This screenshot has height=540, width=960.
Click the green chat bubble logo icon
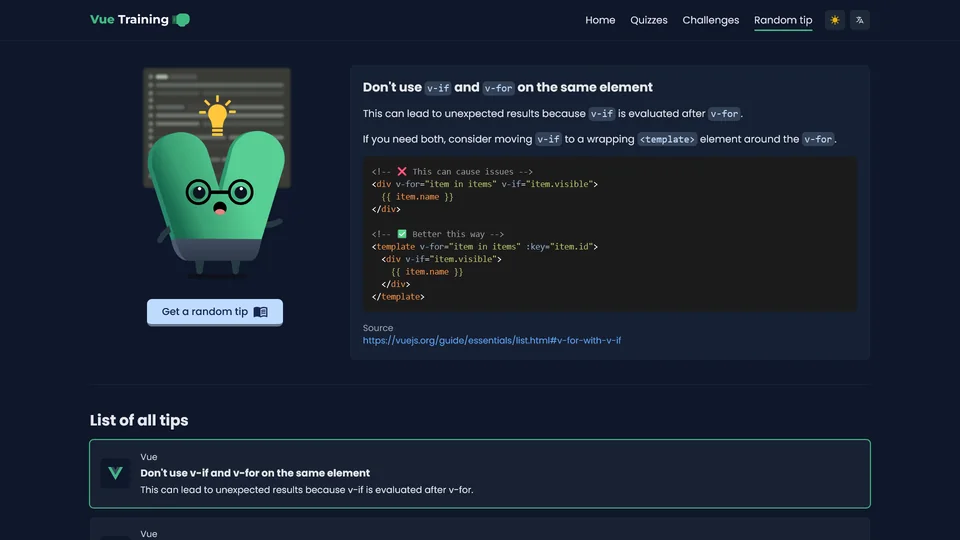[181, 20]
